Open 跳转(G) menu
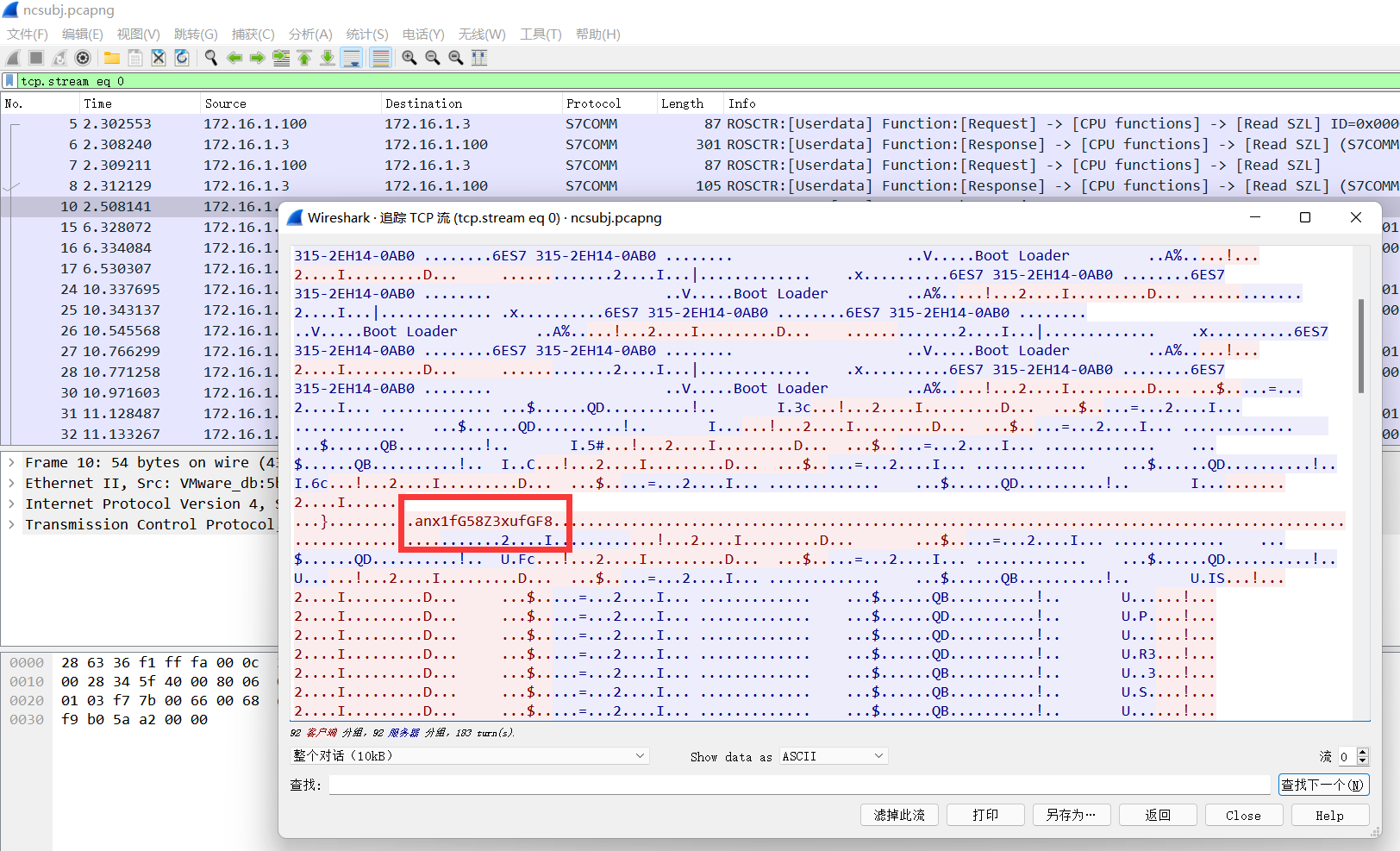 click(x=196, y=34)
